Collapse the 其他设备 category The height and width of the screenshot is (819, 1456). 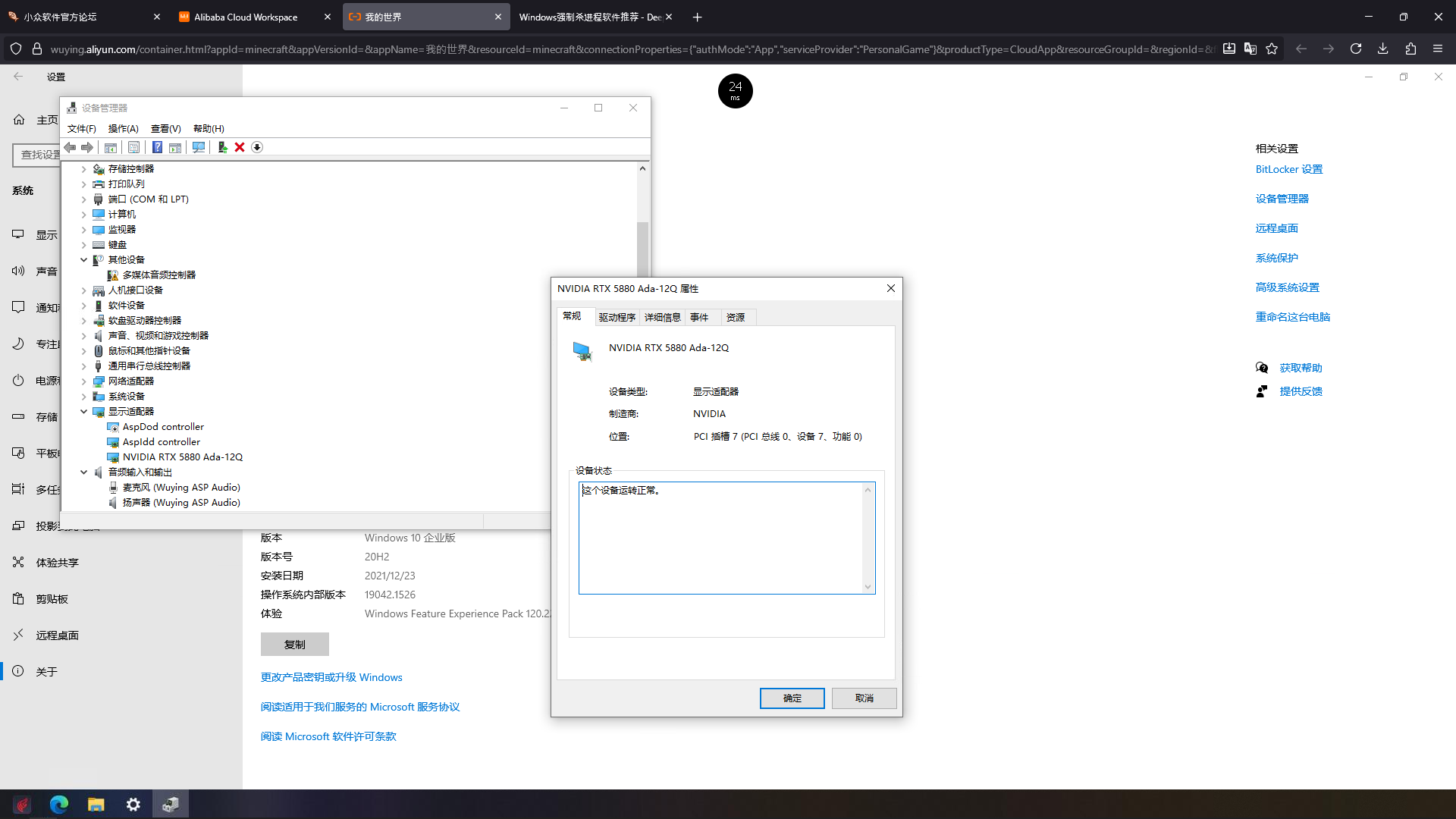[83, 259]
